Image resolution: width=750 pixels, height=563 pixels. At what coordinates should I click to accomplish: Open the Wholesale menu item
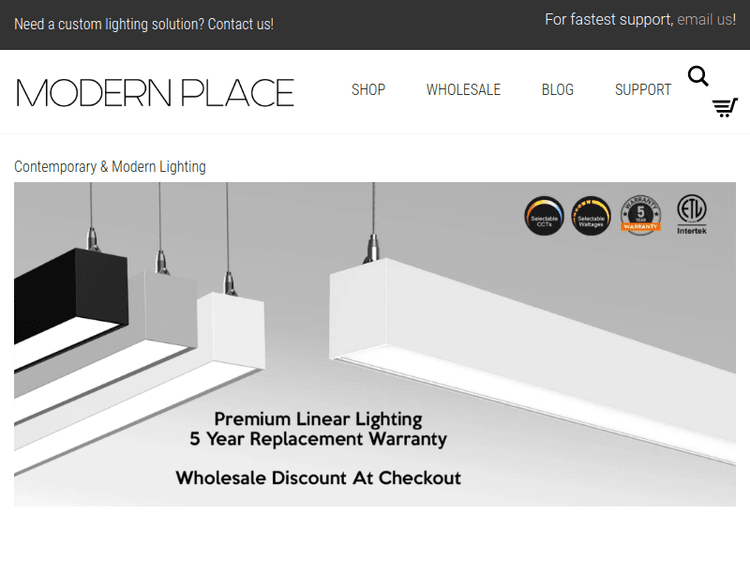pos(463,90)
